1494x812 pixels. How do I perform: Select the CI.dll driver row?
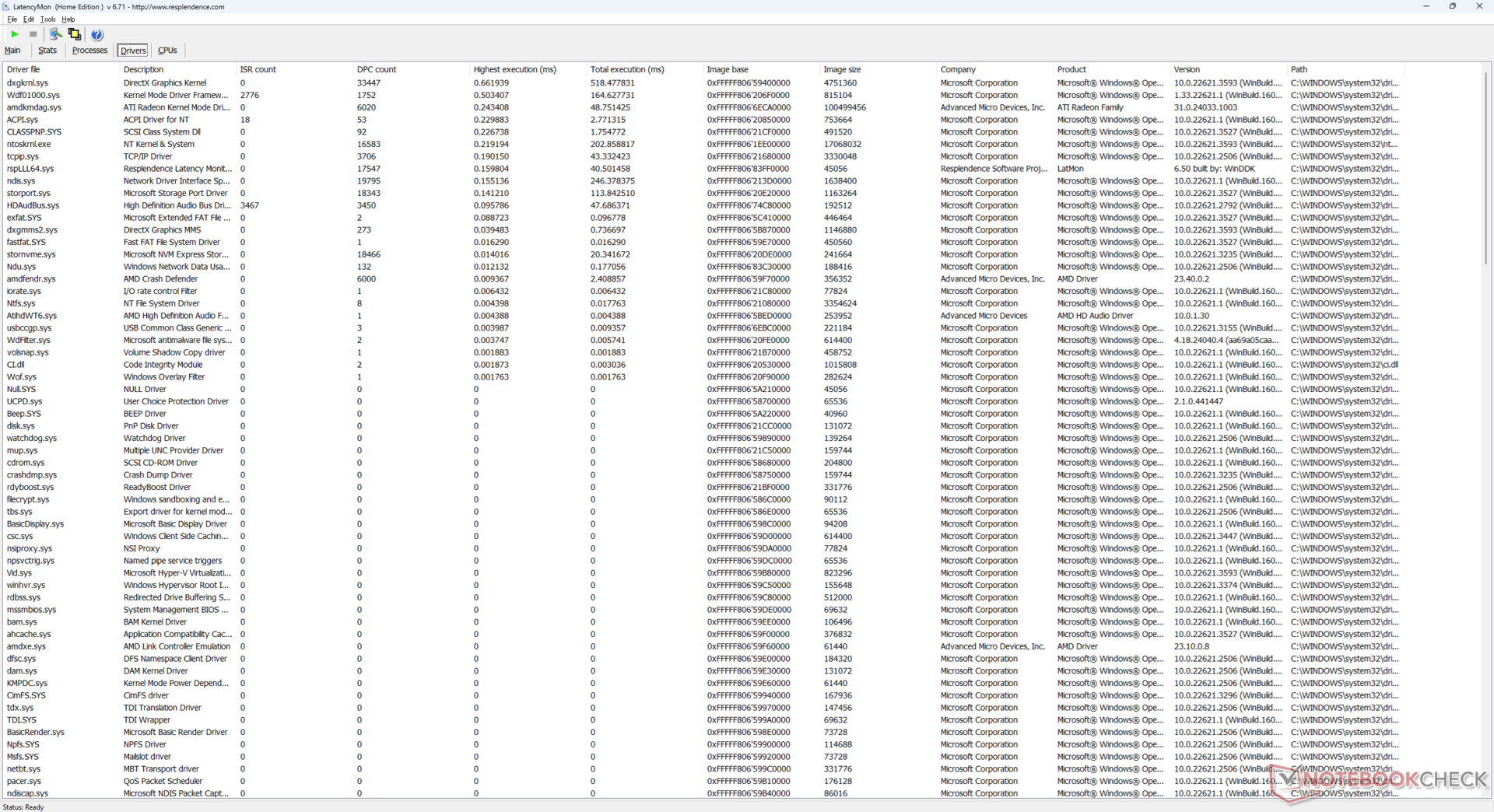pyautogui.click(x=703, y=365)
